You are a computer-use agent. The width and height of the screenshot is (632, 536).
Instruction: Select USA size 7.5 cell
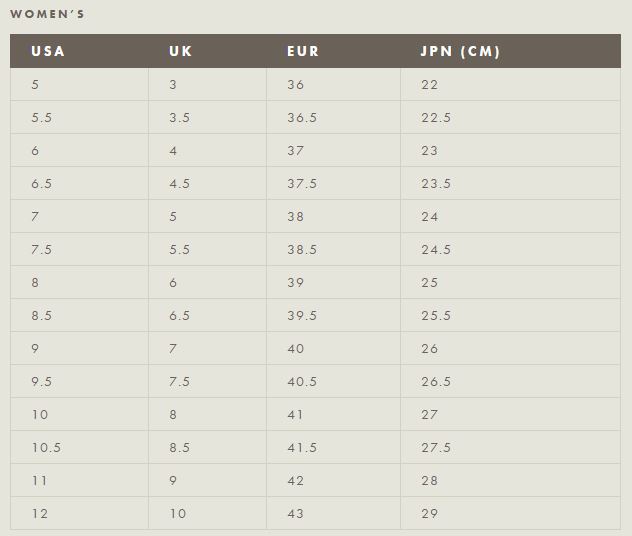click(x=41, y=250)
